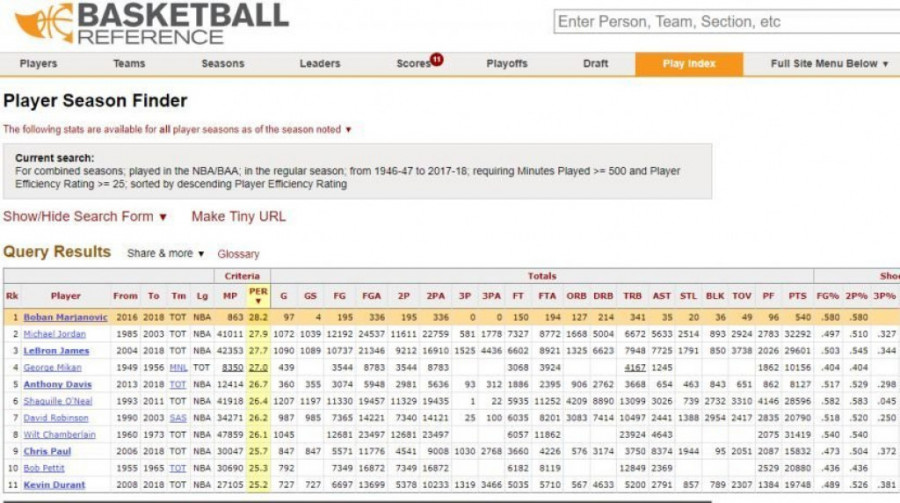Viewport: 900px width, 503px height.
Task: Click the Make Tiny URL link
Action: pos(238,216)
